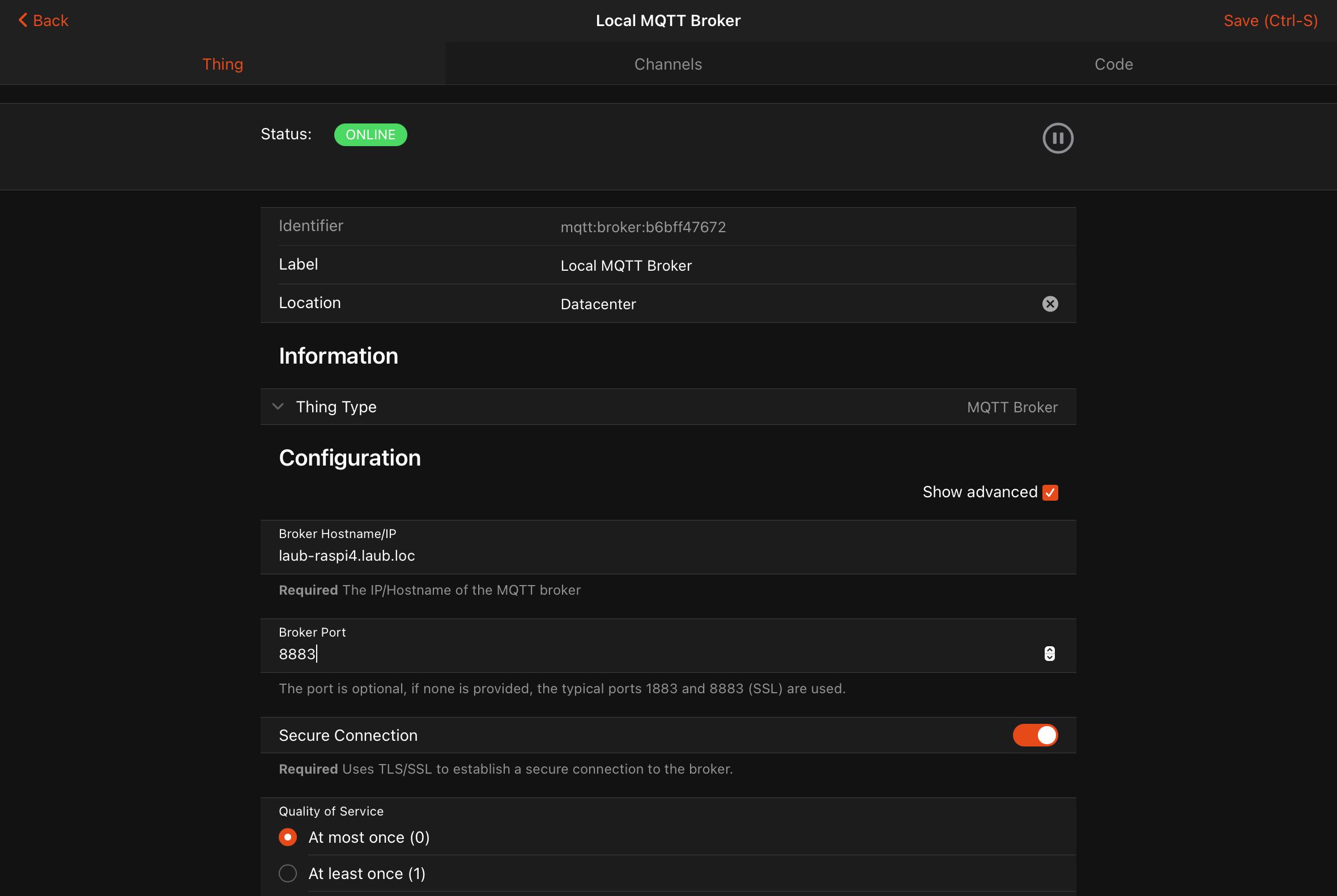Pause the thing with the pause icon

[1058, 138]
